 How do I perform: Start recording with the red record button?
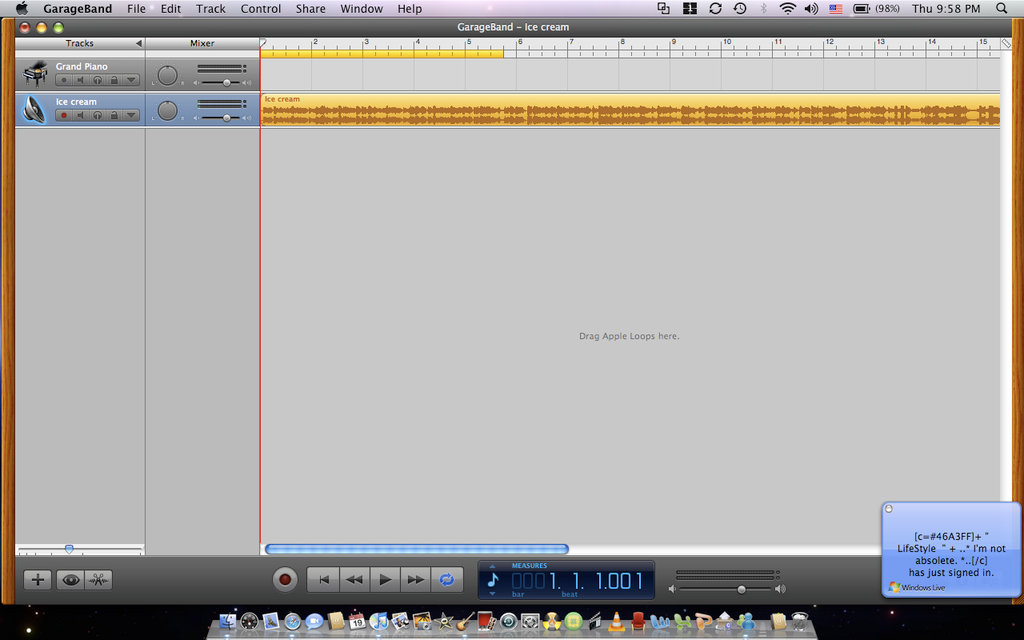pos(285,580)
